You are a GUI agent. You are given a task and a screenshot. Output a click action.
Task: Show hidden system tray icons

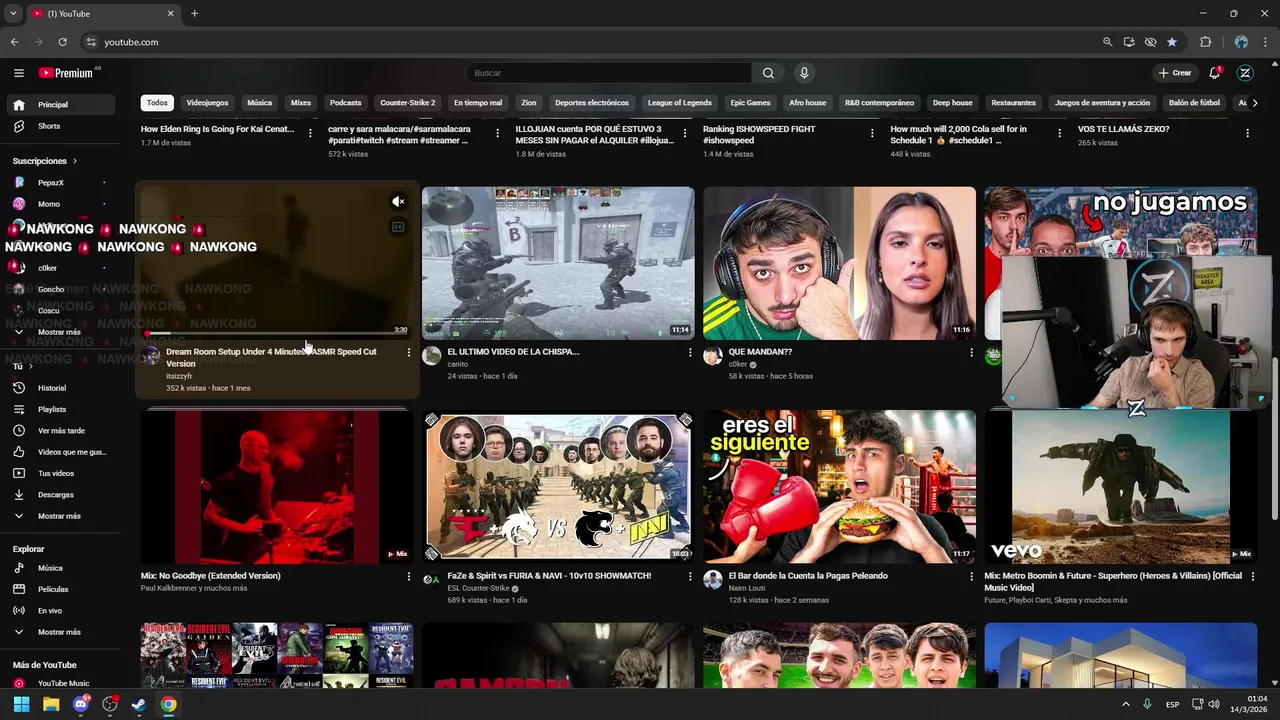(1126, 704)
